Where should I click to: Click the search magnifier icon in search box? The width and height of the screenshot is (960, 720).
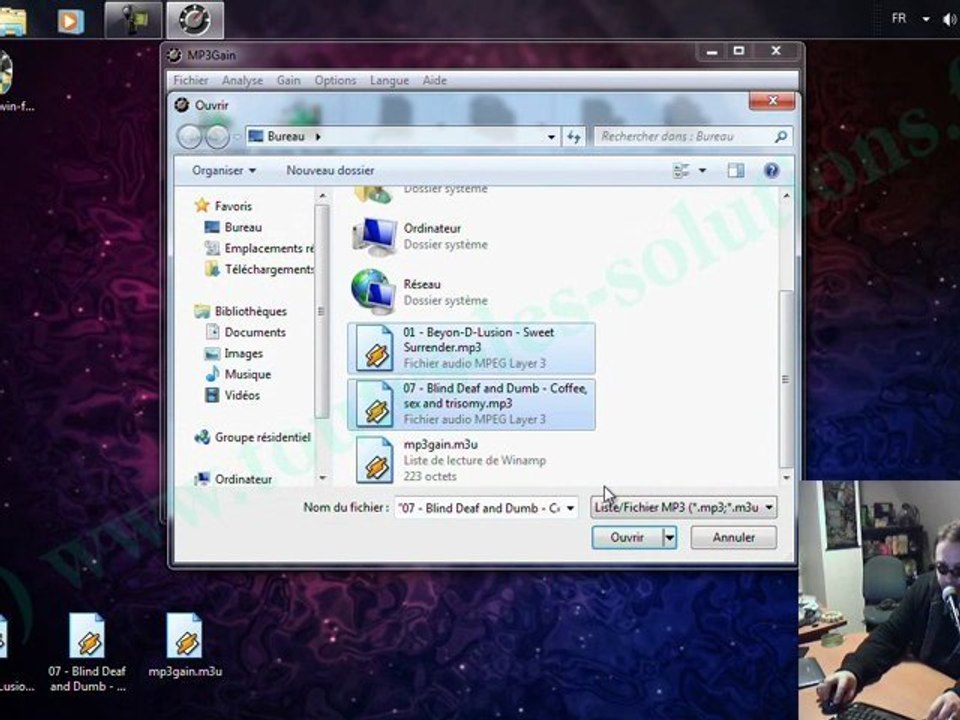pos(781,137)
